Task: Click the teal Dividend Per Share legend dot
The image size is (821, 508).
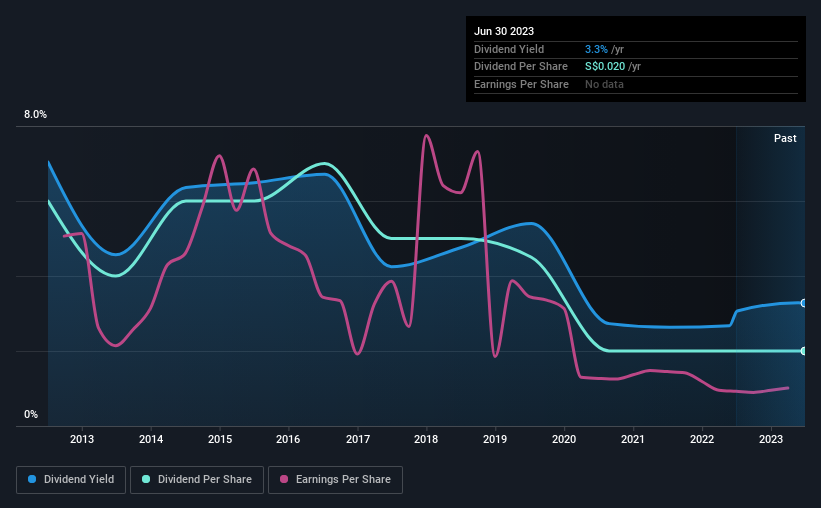Action: (x=146, y=479)
